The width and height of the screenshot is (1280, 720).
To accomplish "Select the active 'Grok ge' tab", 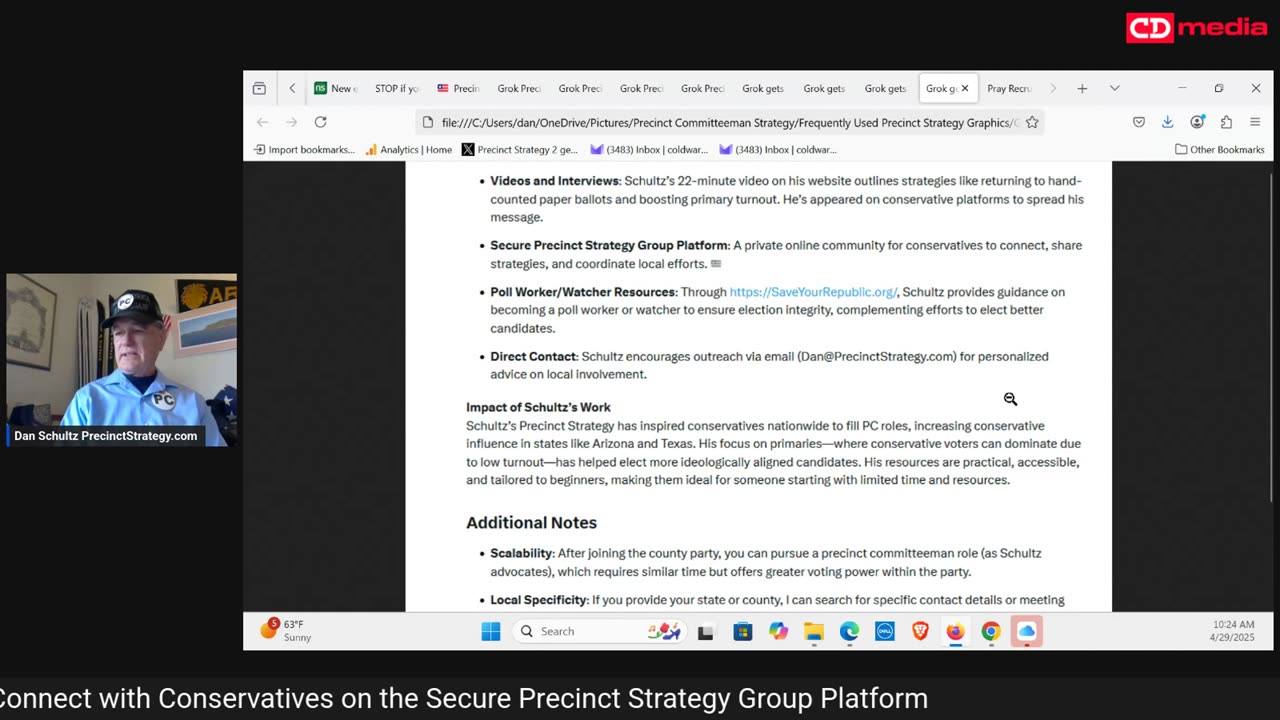I will (941, 88).
